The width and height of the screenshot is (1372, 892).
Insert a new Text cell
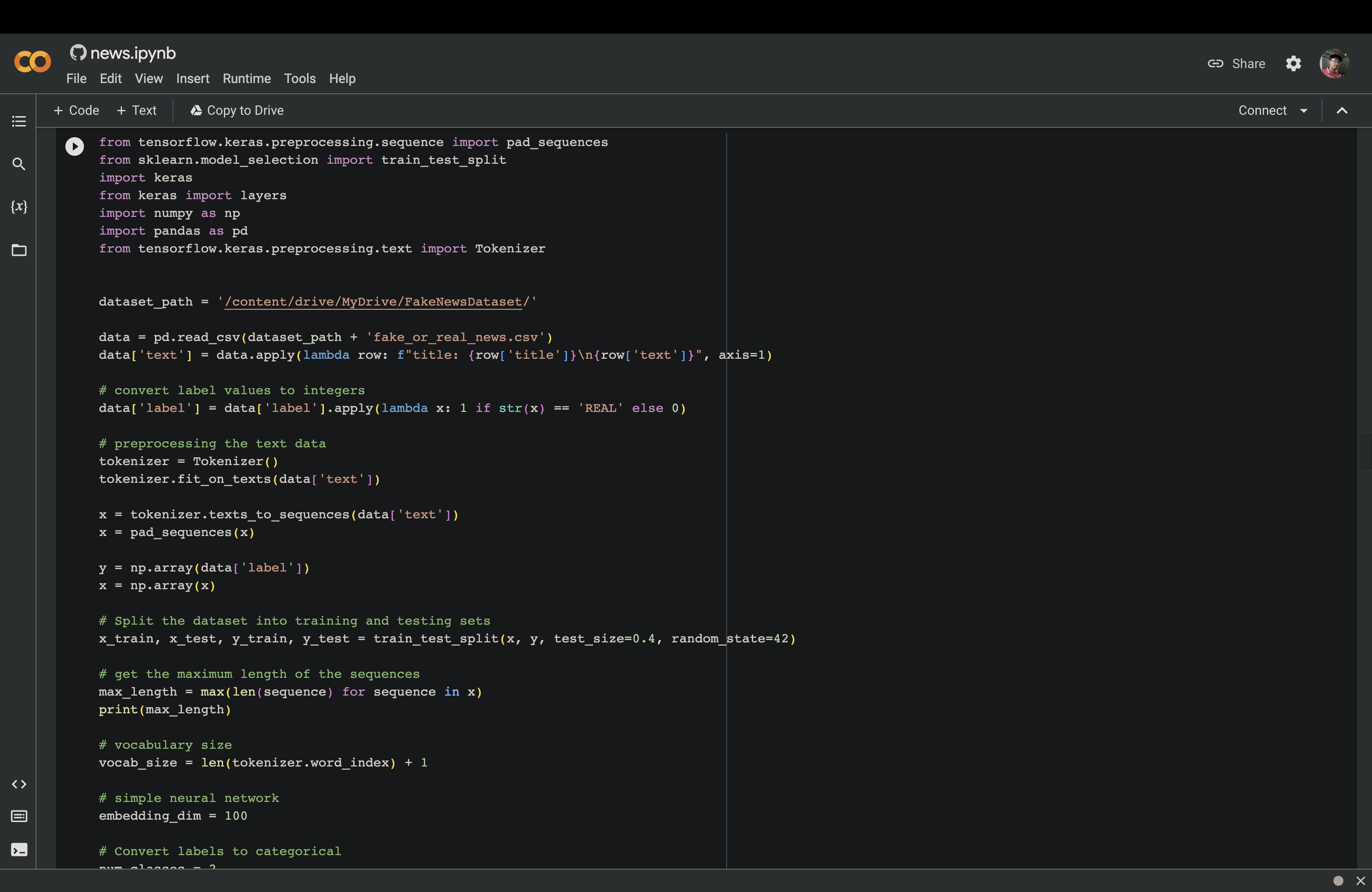coord(137,111)
